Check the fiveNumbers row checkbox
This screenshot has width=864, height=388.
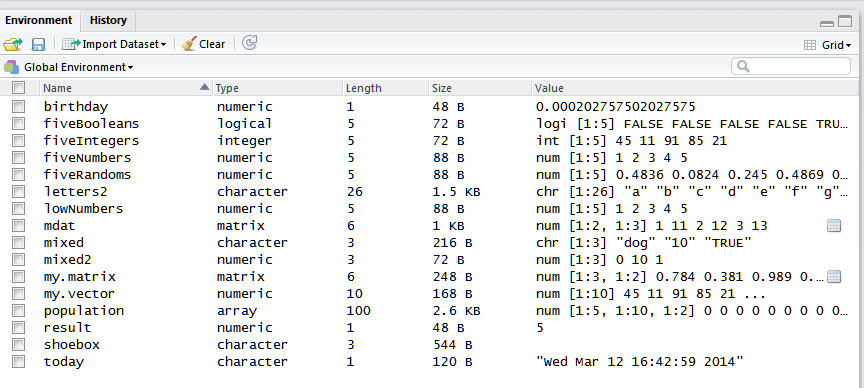(19, 158)
